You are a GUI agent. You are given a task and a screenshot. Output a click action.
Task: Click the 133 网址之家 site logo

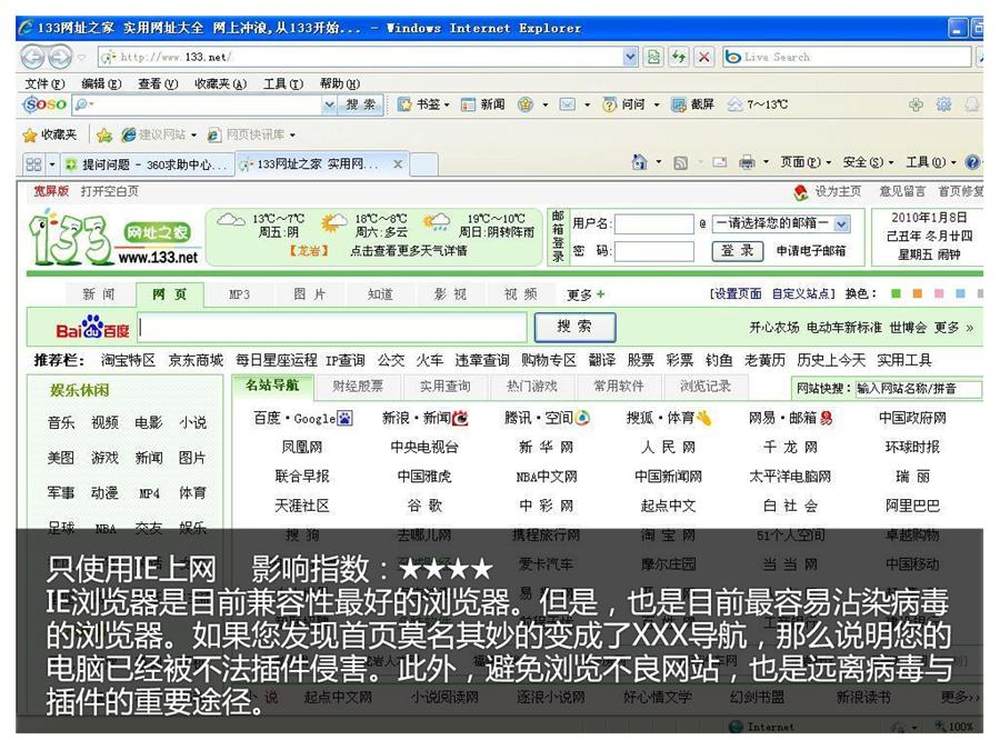click(115, 239)
